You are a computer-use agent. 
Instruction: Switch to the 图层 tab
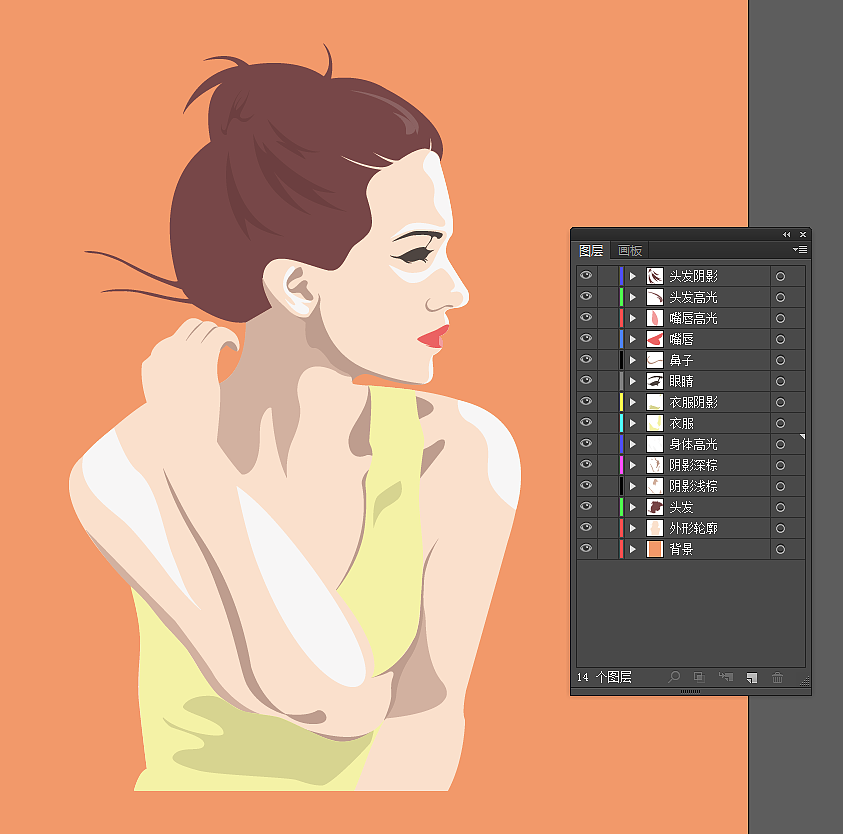pyautogui.click(x=591, y=251)
